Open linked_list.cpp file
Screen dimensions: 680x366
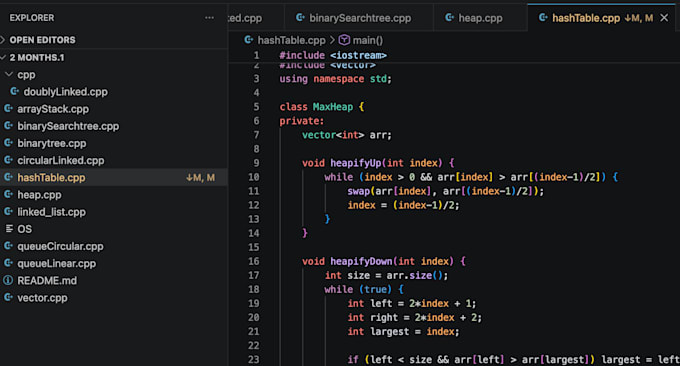click(52, 212)
